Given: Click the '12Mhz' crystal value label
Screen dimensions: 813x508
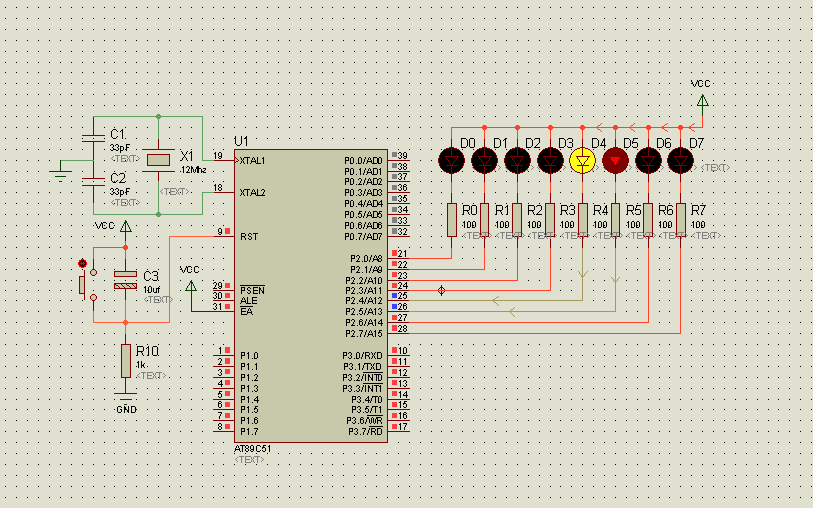Looking at the screenshot, I should coord(193,170).
